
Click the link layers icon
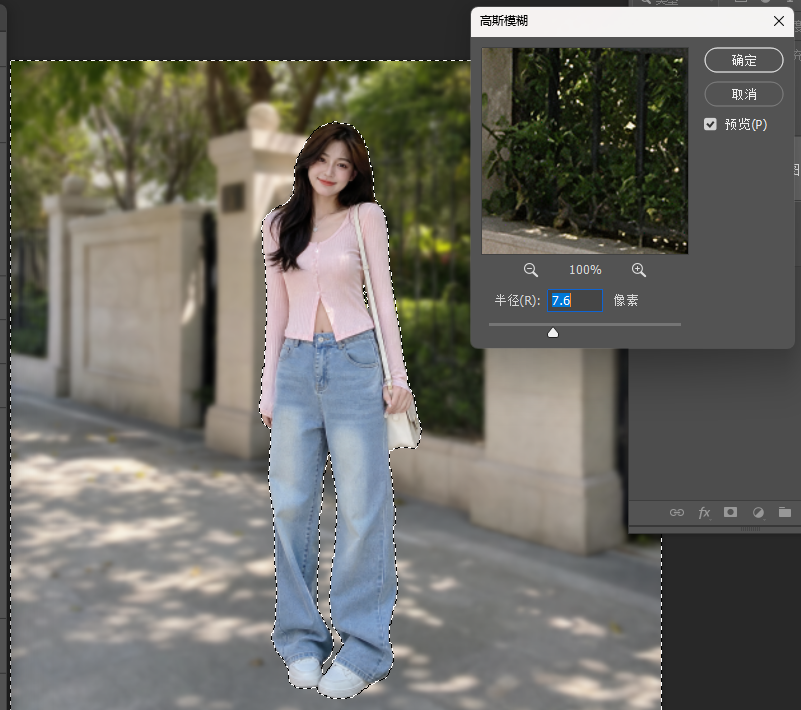[x=677, y=512]
